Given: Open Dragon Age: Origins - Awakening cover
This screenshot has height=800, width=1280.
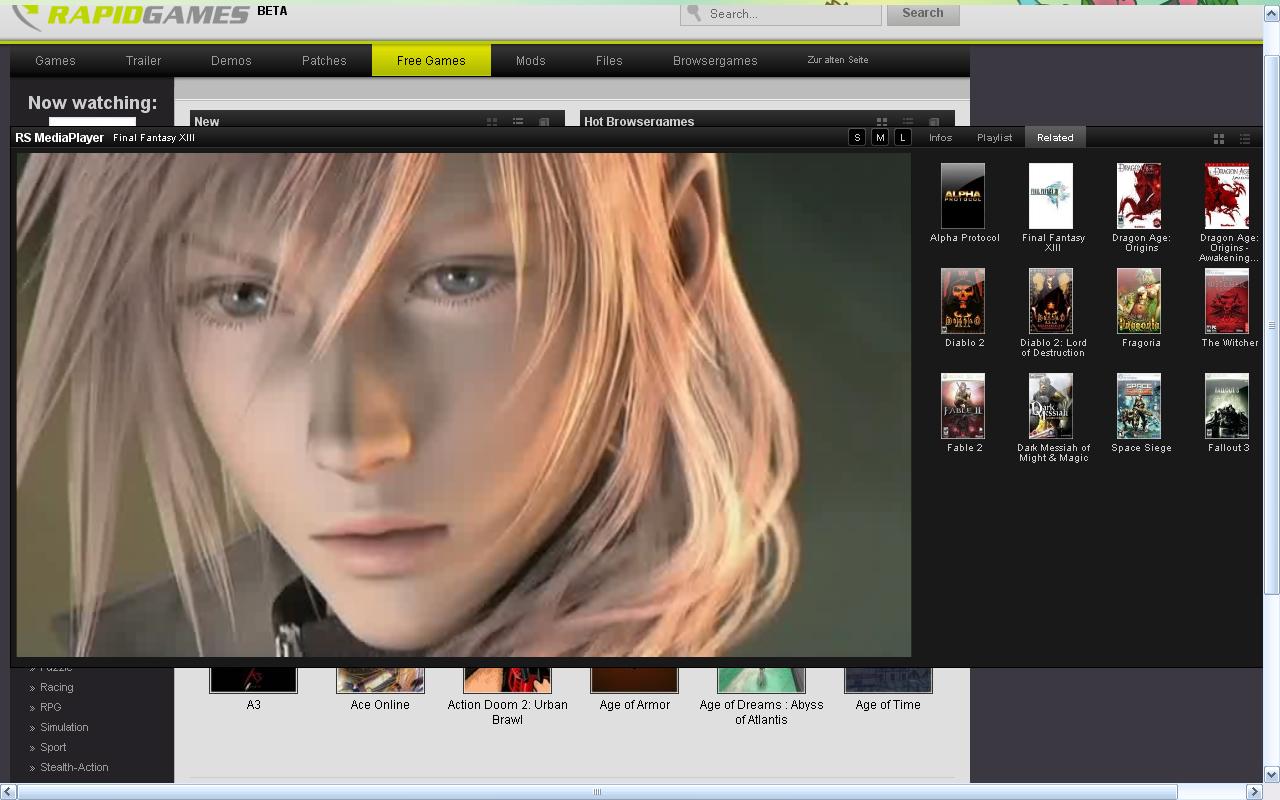Looking at the screenshot, I should click(x=1227, y=196).
